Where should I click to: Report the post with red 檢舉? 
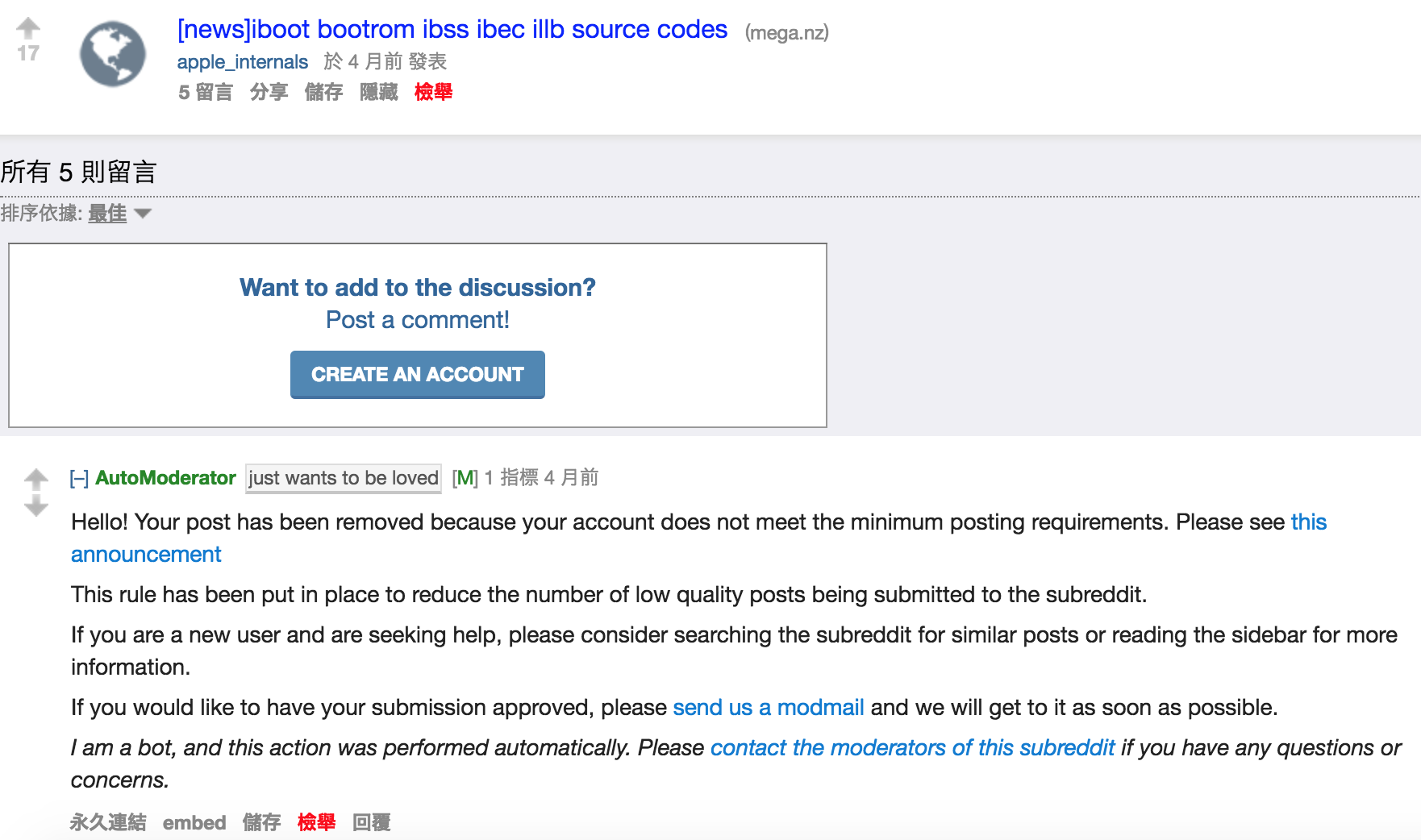[434, 93]
